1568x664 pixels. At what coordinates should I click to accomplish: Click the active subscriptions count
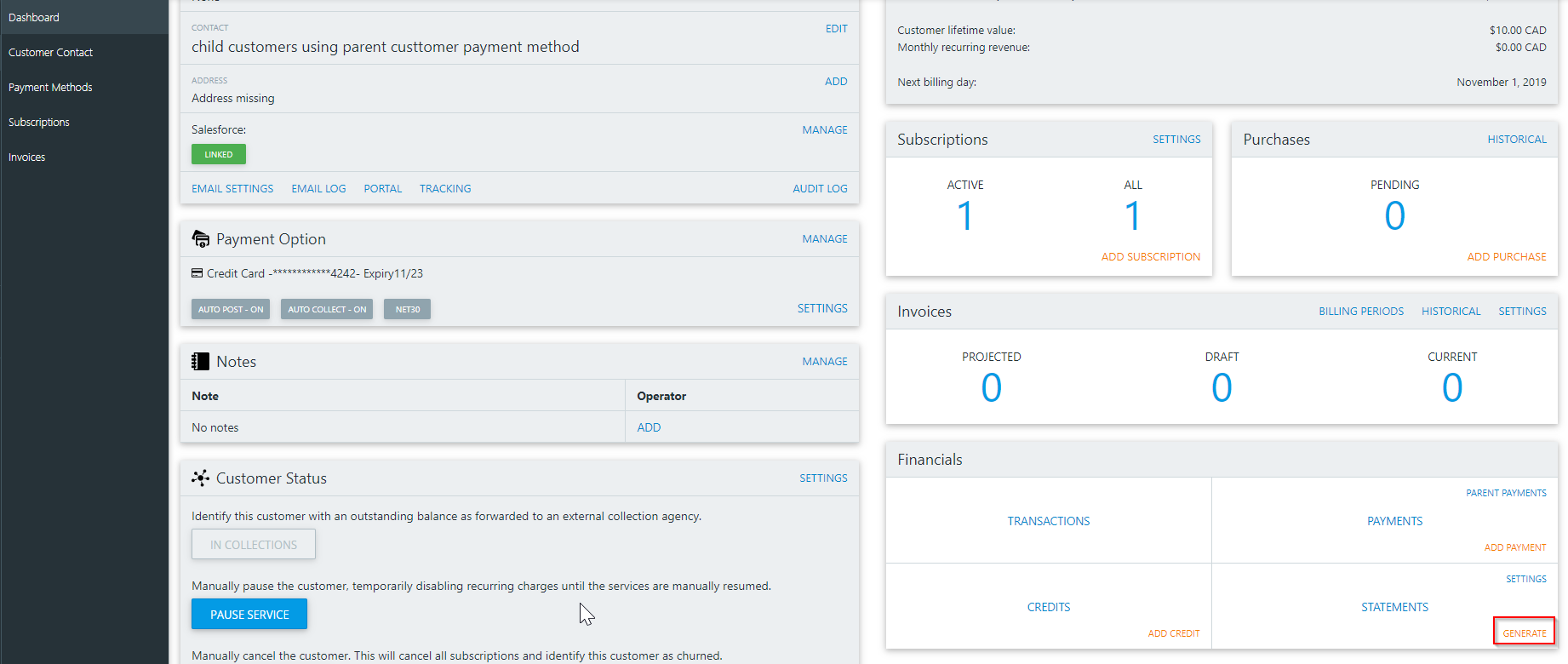(x=964, y=215)
